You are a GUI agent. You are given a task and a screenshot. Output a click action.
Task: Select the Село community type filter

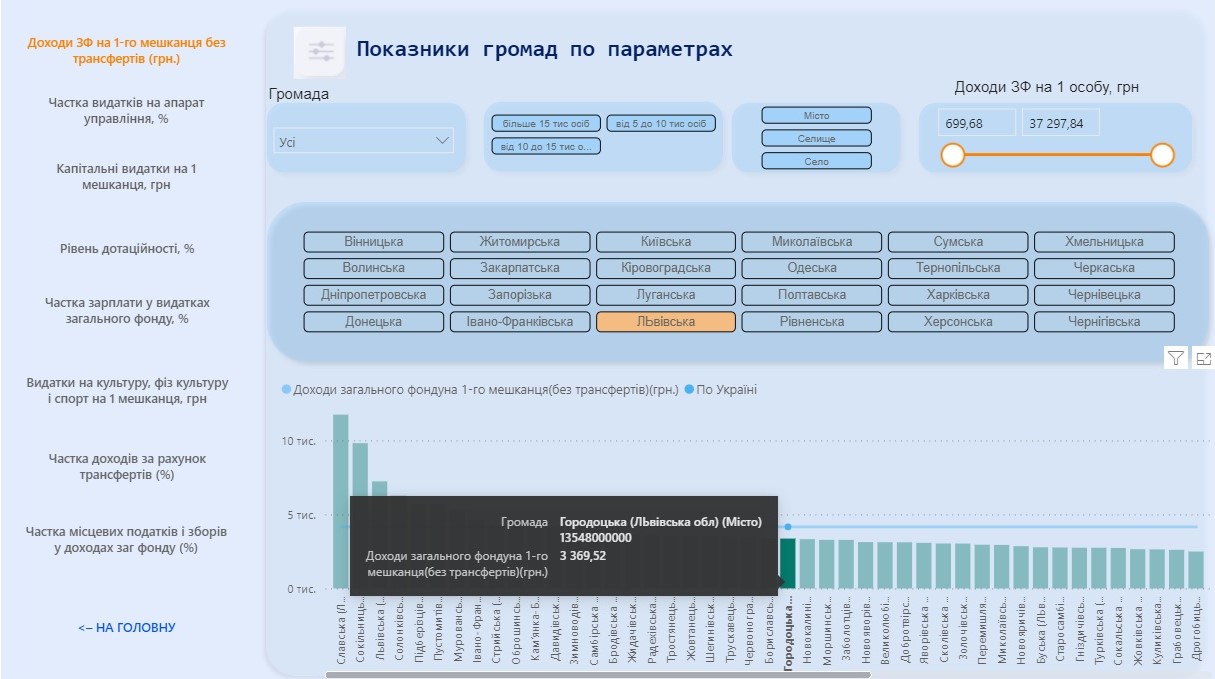(816, 161)
